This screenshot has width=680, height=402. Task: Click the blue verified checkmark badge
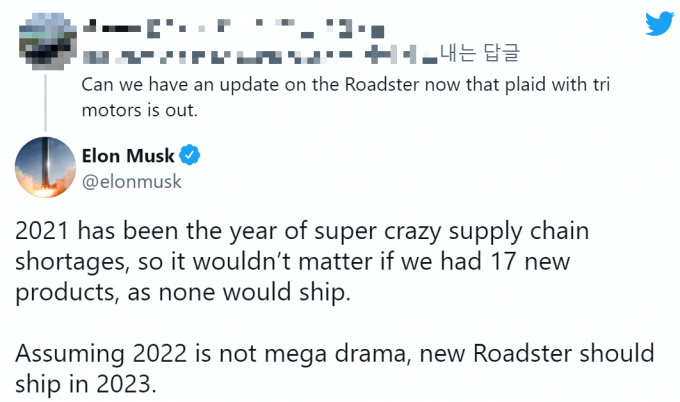[191, 155]
